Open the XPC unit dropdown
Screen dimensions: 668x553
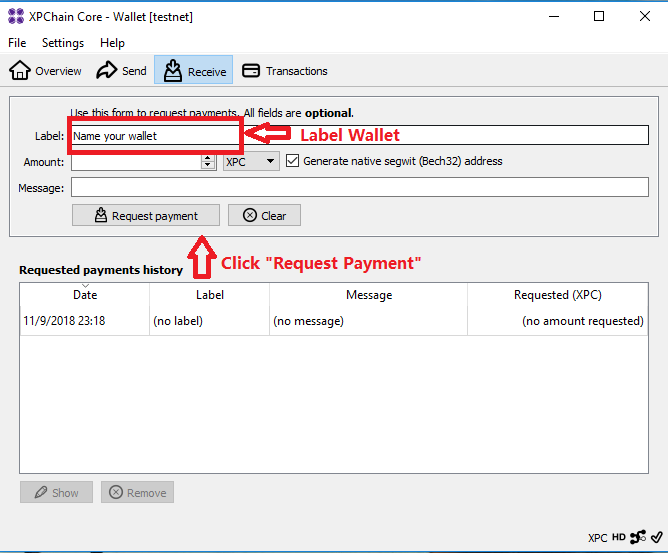(x=251, y=161)
